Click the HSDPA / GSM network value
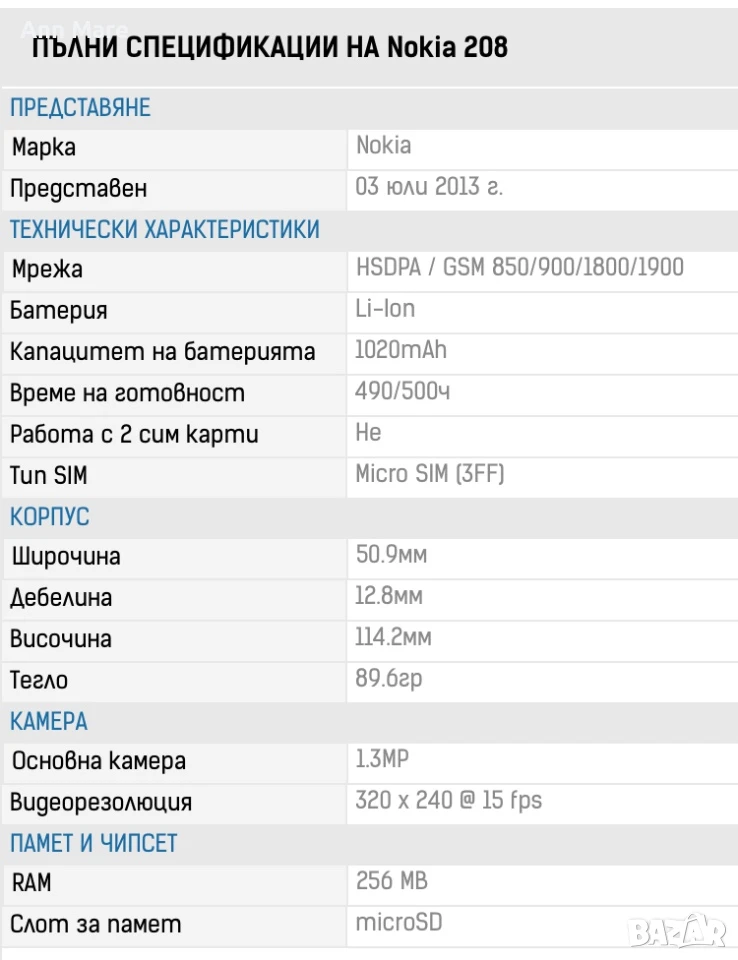This screenshot has width=738, height=960. [x=520, y=268]
